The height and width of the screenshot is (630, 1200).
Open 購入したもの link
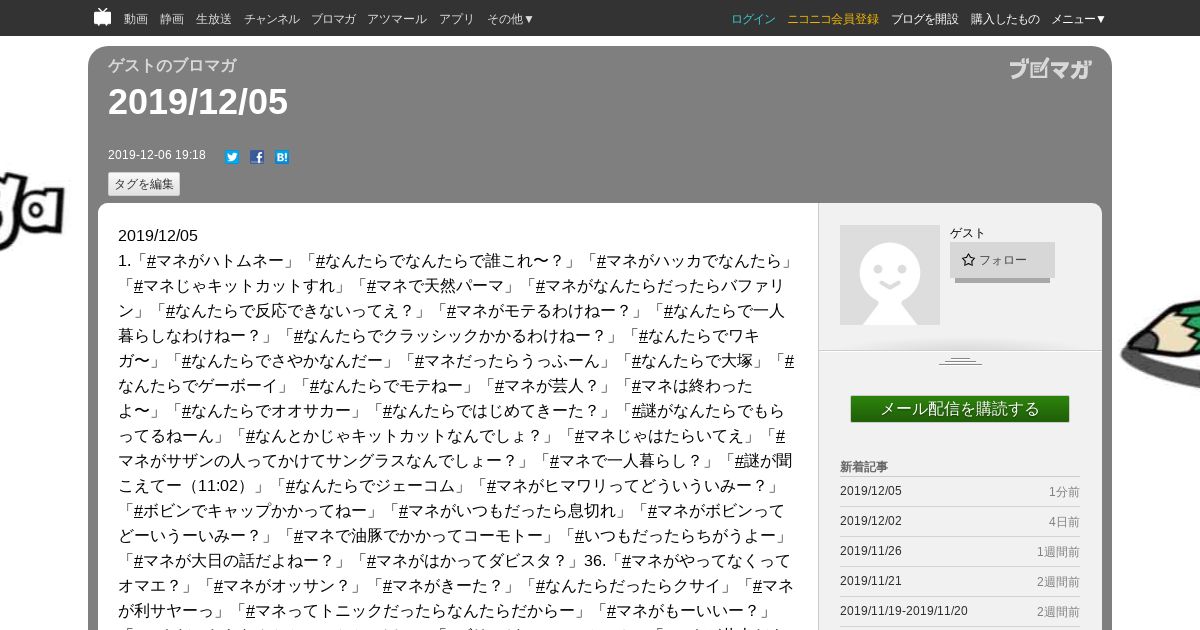(1005, 19)
